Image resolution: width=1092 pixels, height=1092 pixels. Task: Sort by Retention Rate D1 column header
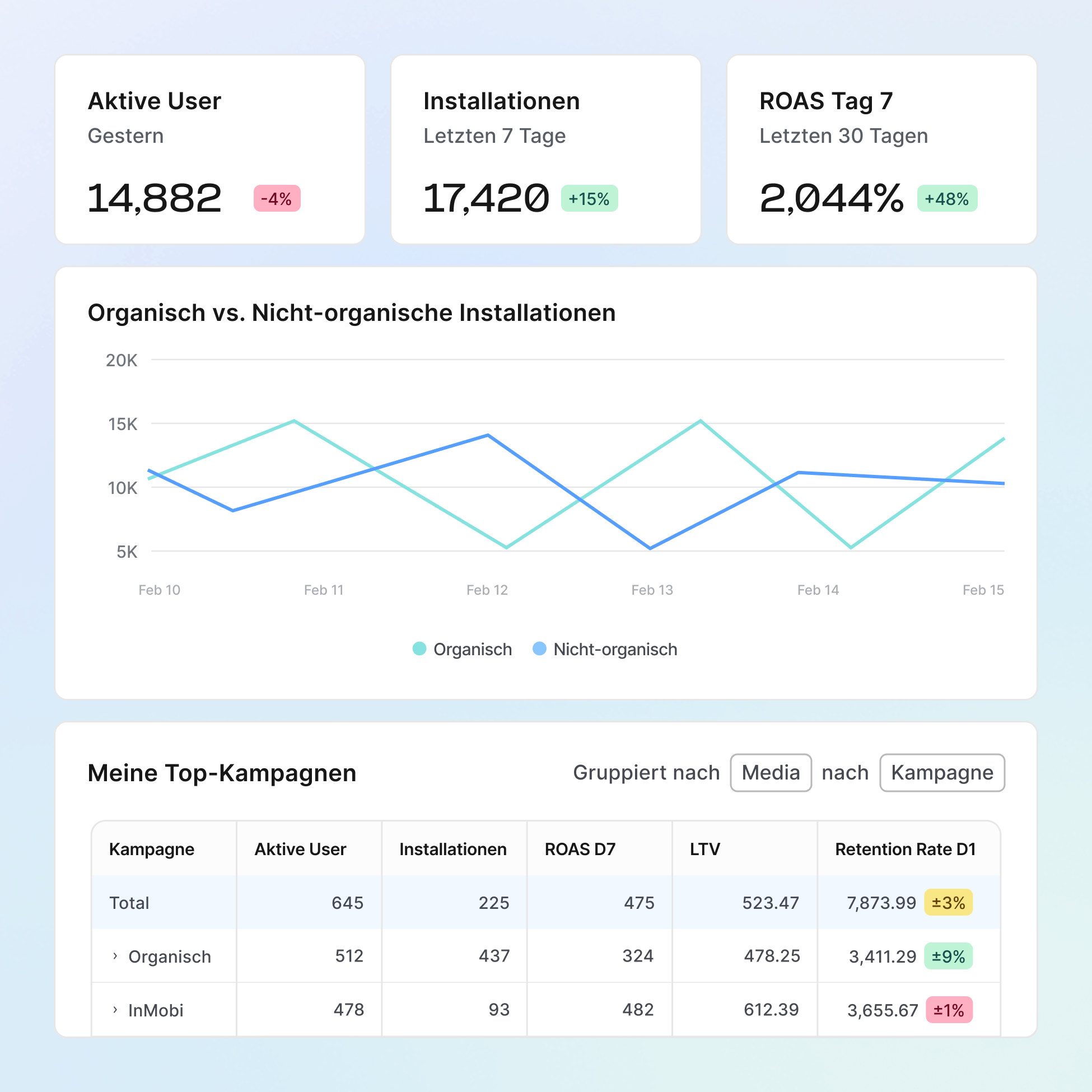click(905, 849)
